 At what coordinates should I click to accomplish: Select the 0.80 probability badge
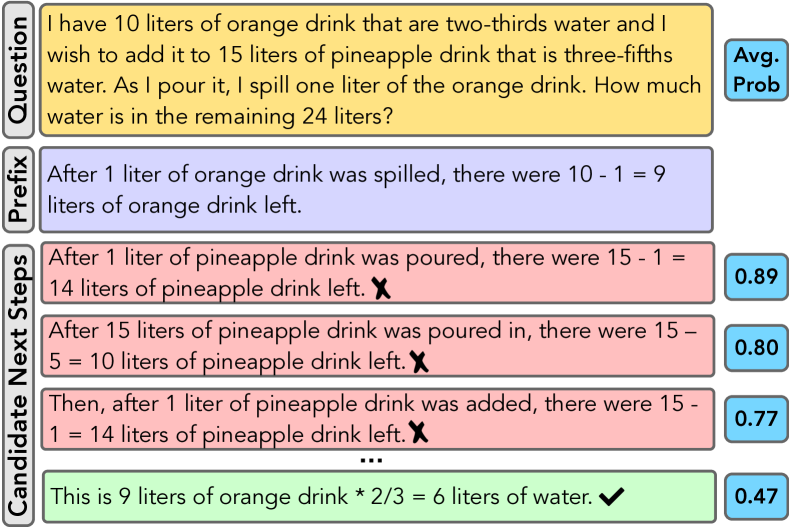[756, 348]
